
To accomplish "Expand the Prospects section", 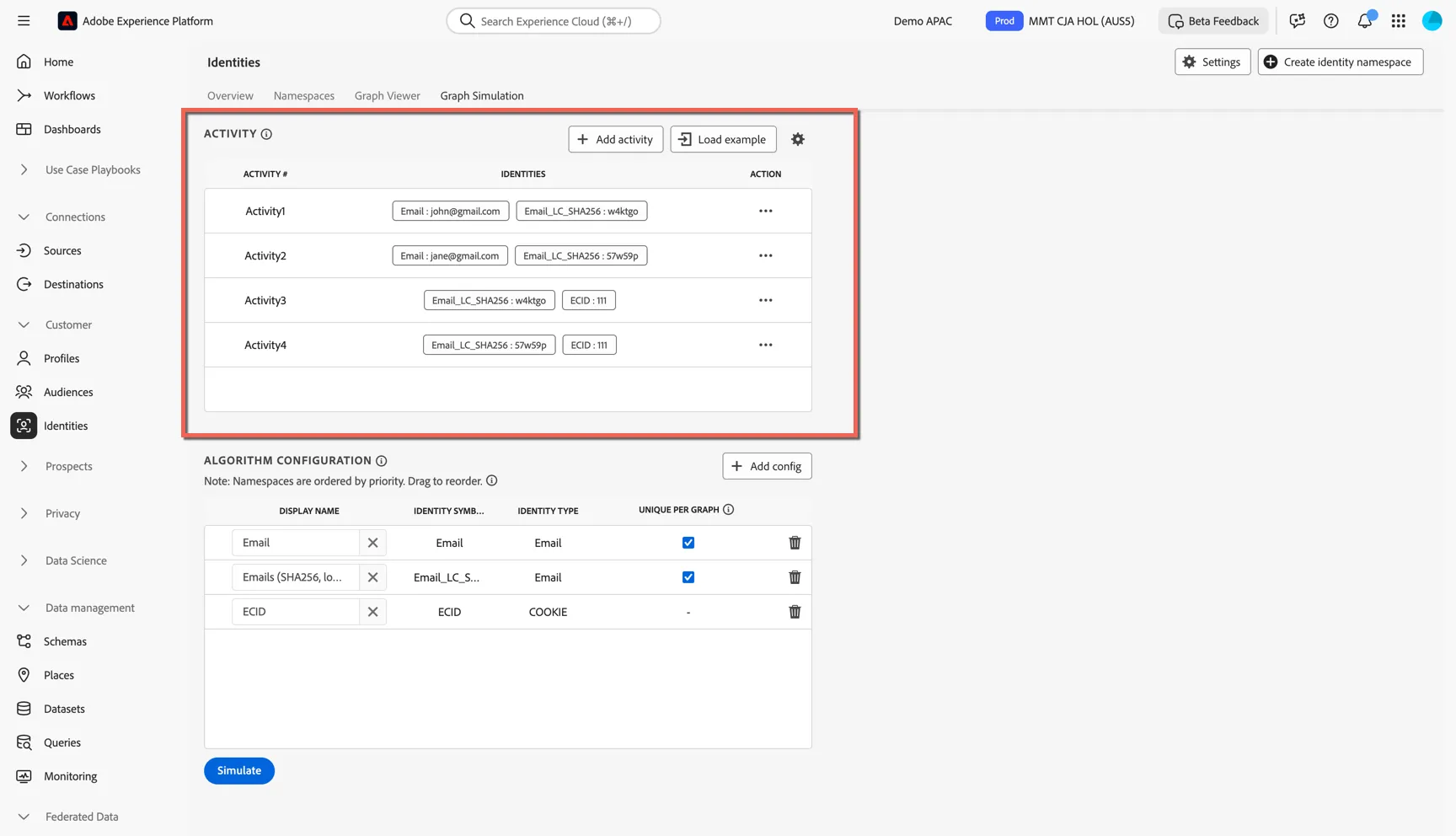I will click(x=24, y=466).
